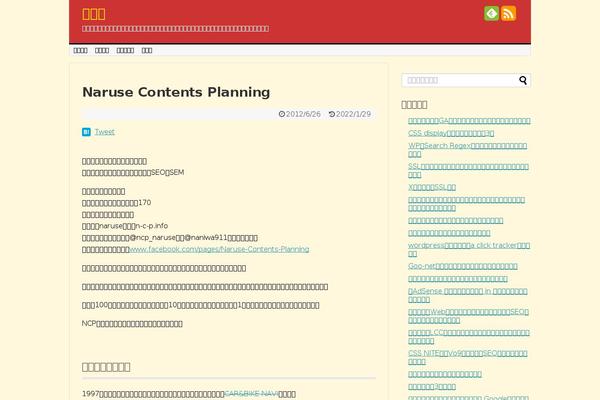Select the last navigation menu item
Viewport: 600px width, 400px height.
pyautogui.click(x=147, y=49)
